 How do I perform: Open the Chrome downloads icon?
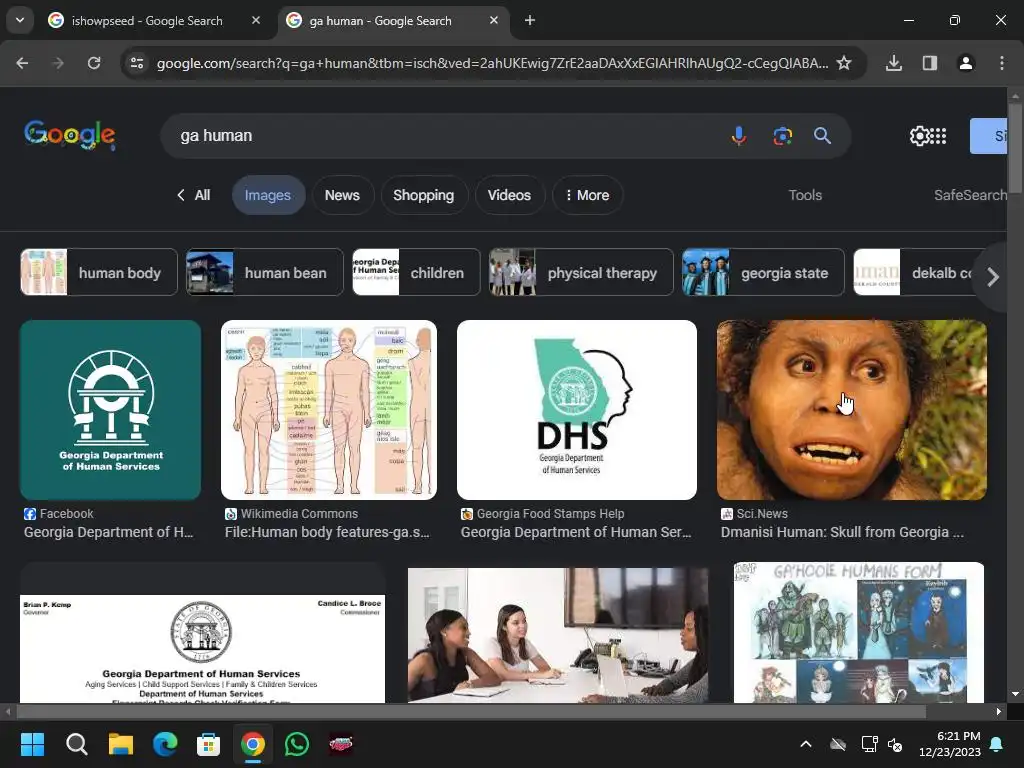coord(893,63)
